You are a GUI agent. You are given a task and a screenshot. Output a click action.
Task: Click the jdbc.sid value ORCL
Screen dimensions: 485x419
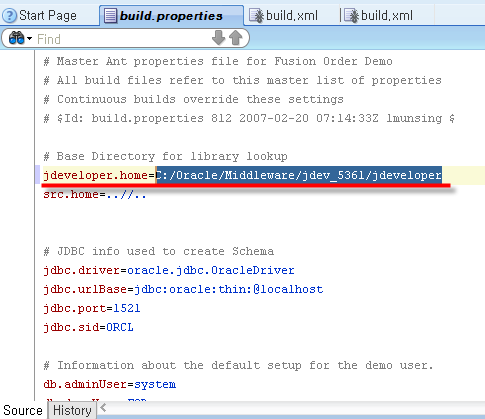pos(120,327)
